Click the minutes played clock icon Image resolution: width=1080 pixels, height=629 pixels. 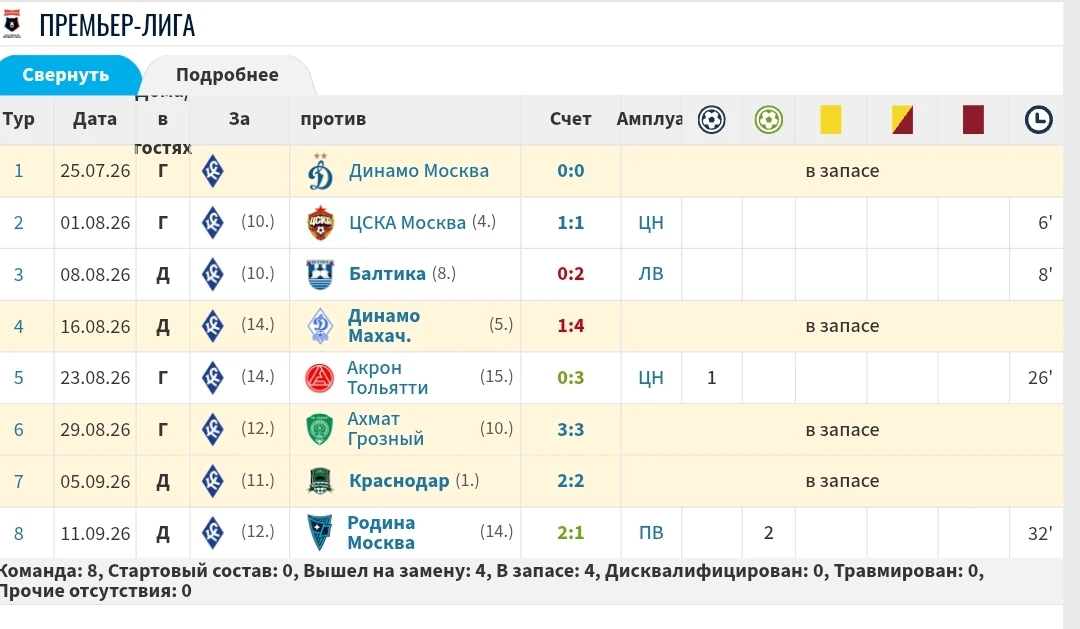point(1038,120)
